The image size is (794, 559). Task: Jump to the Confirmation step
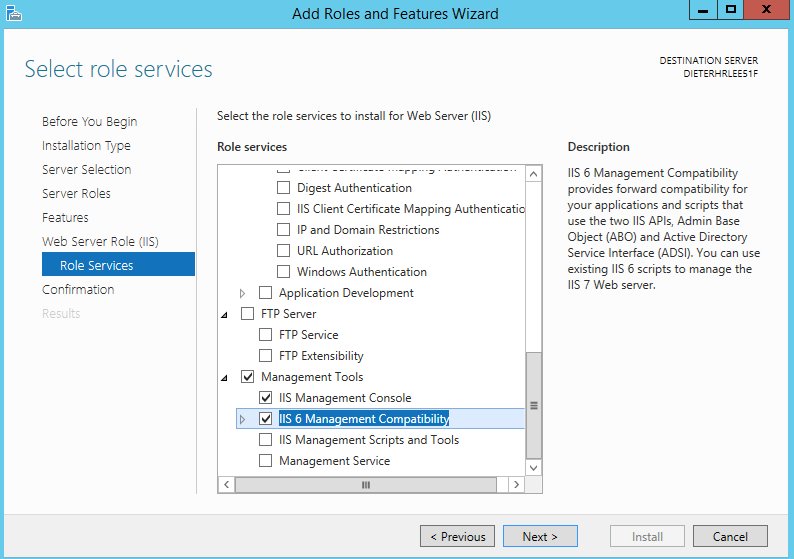point(78,290)
